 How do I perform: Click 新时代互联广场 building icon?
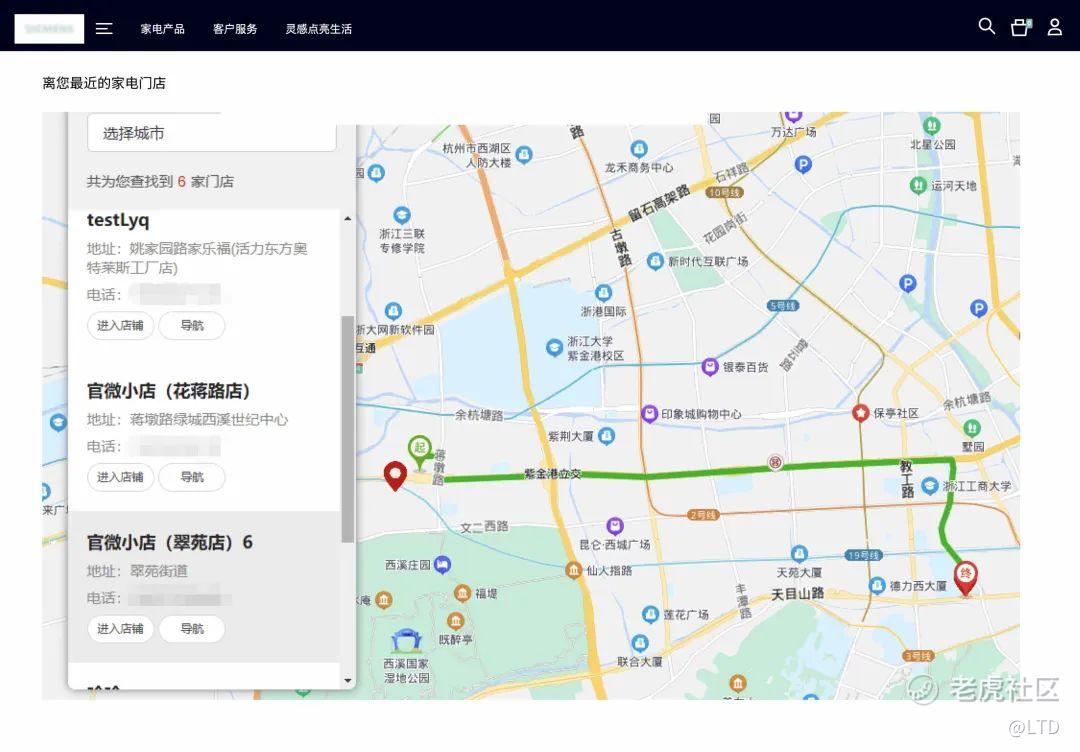click(655, 261)
